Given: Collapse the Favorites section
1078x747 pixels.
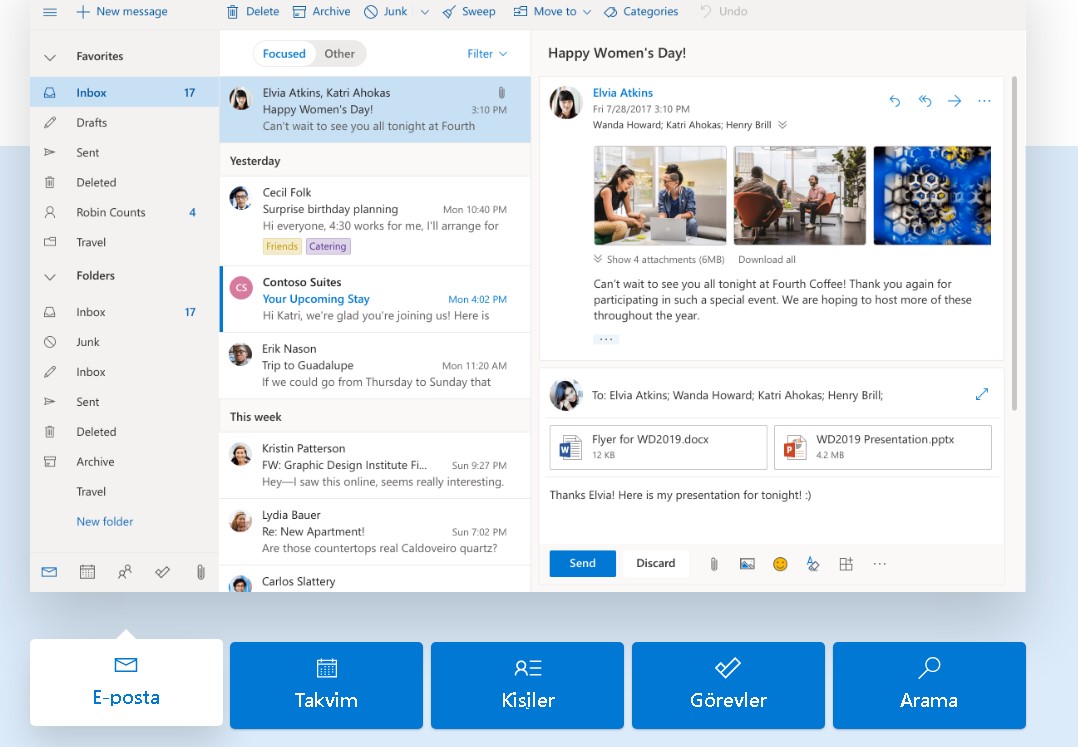Looking at the screenshot, I should pos(50,57).
